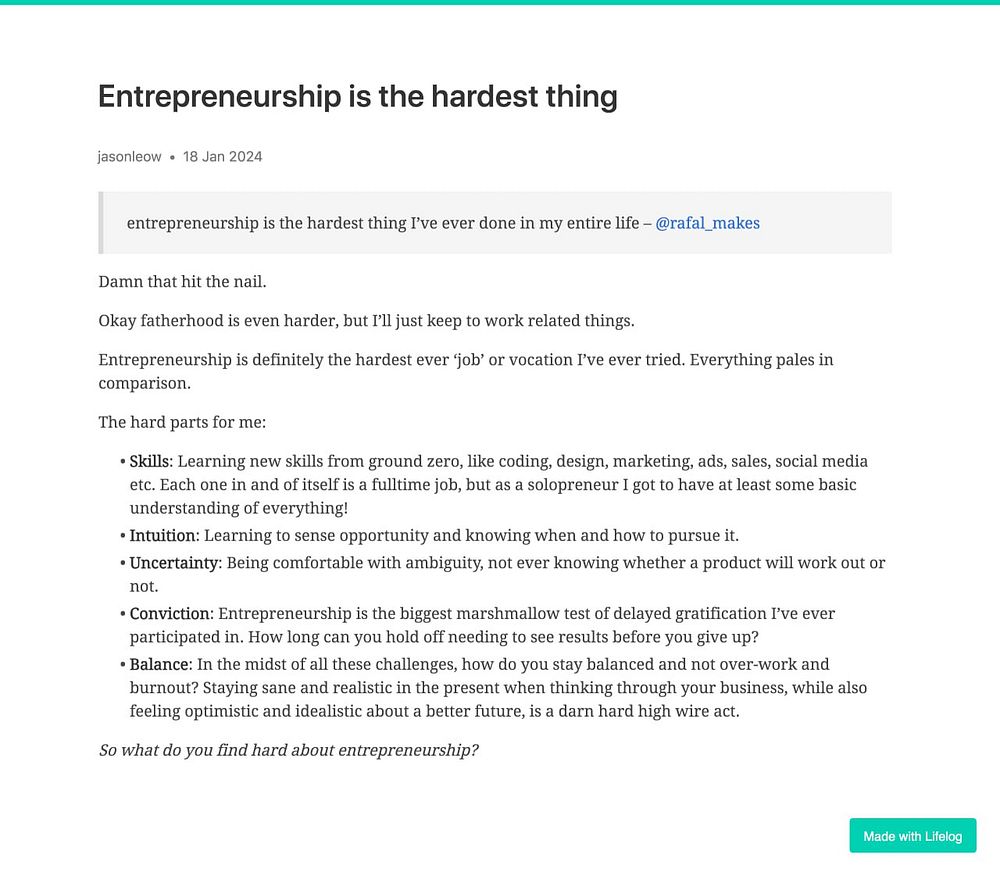Click the Intuition bullet label

point(164,535)
